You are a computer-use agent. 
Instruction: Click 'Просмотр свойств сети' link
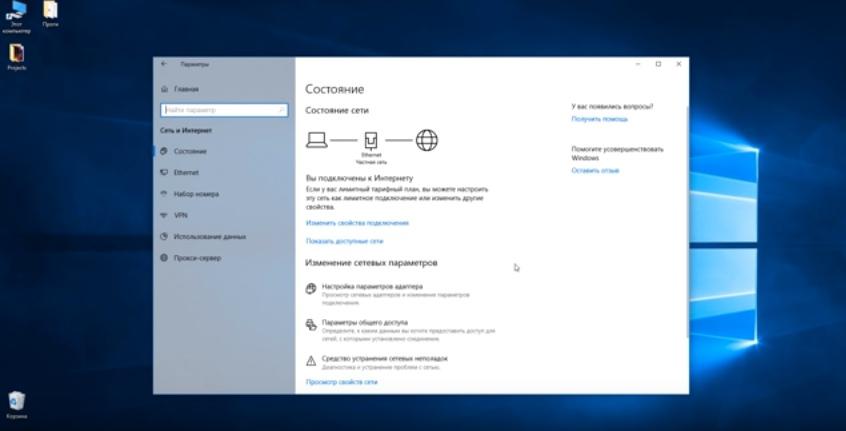[x=341, y=382]
